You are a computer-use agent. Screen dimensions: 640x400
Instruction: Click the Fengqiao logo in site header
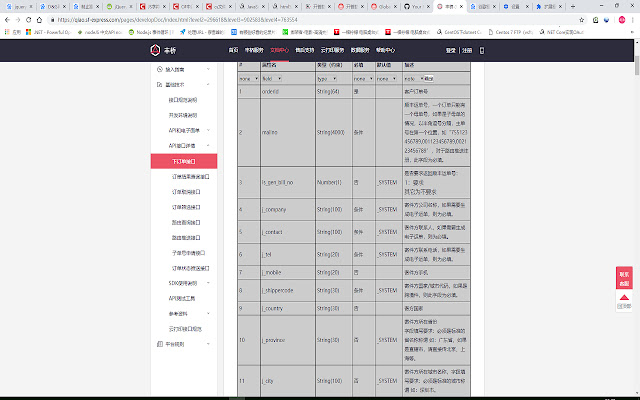click(163, 50)
